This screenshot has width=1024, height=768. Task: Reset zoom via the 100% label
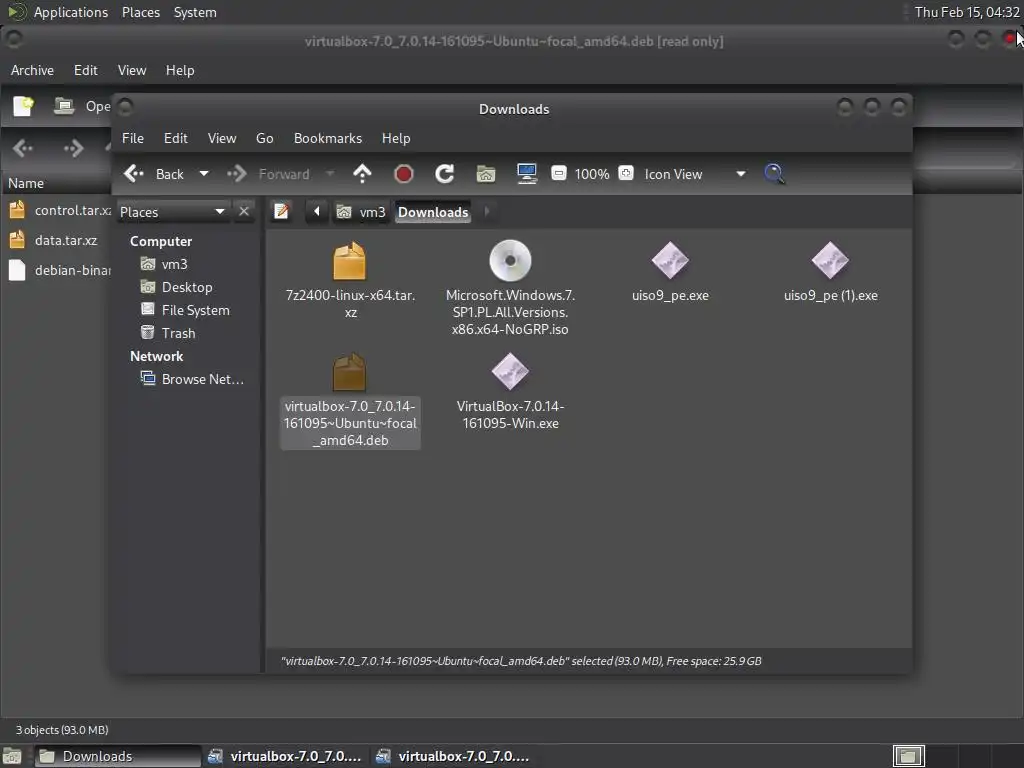click(x=592, y=174)
